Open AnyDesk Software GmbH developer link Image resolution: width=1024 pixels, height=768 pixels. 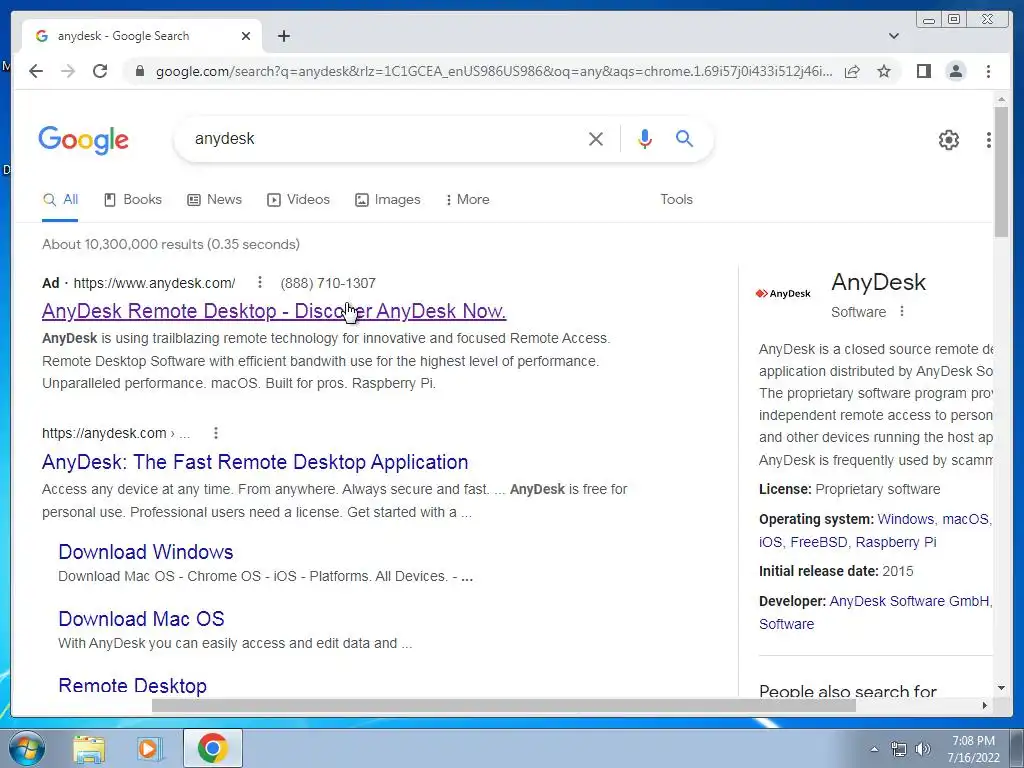(908, 601)
